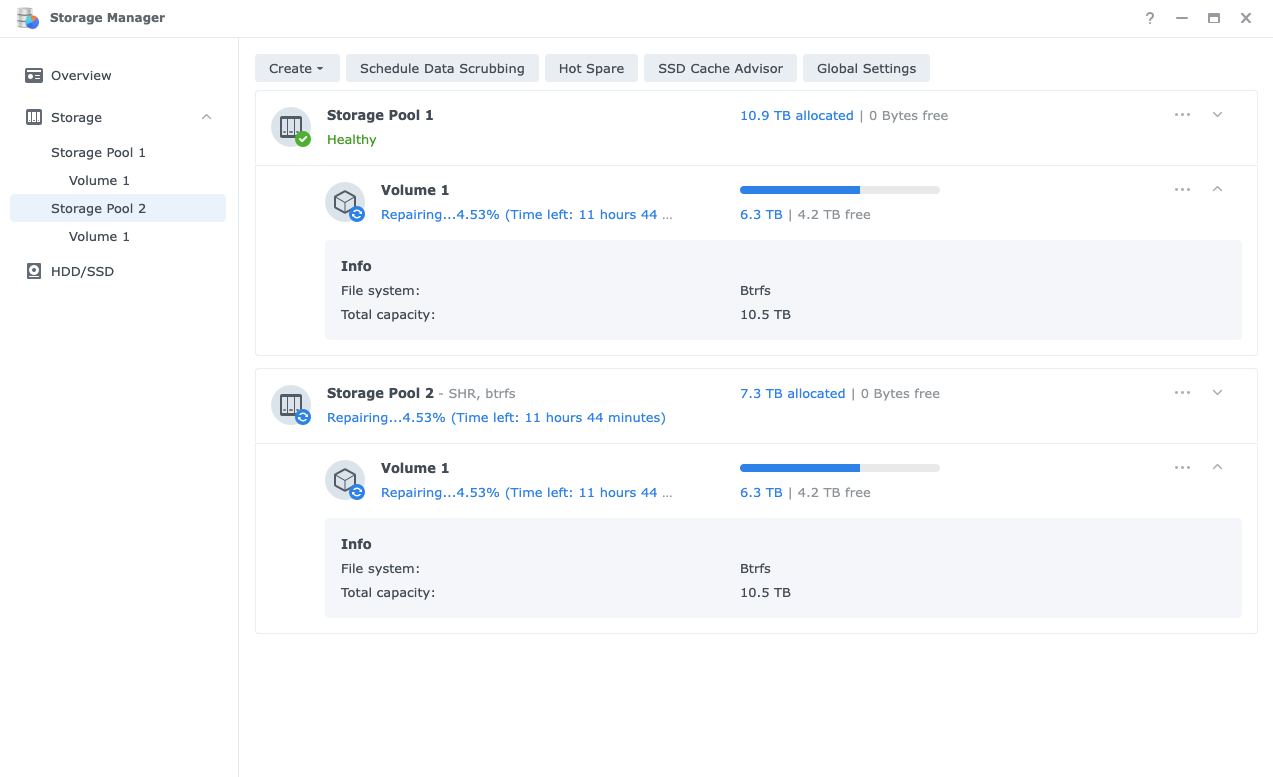Click the 10.9 TB allocated link
The width and height of the screenshot is (1273, 777).
796,115
